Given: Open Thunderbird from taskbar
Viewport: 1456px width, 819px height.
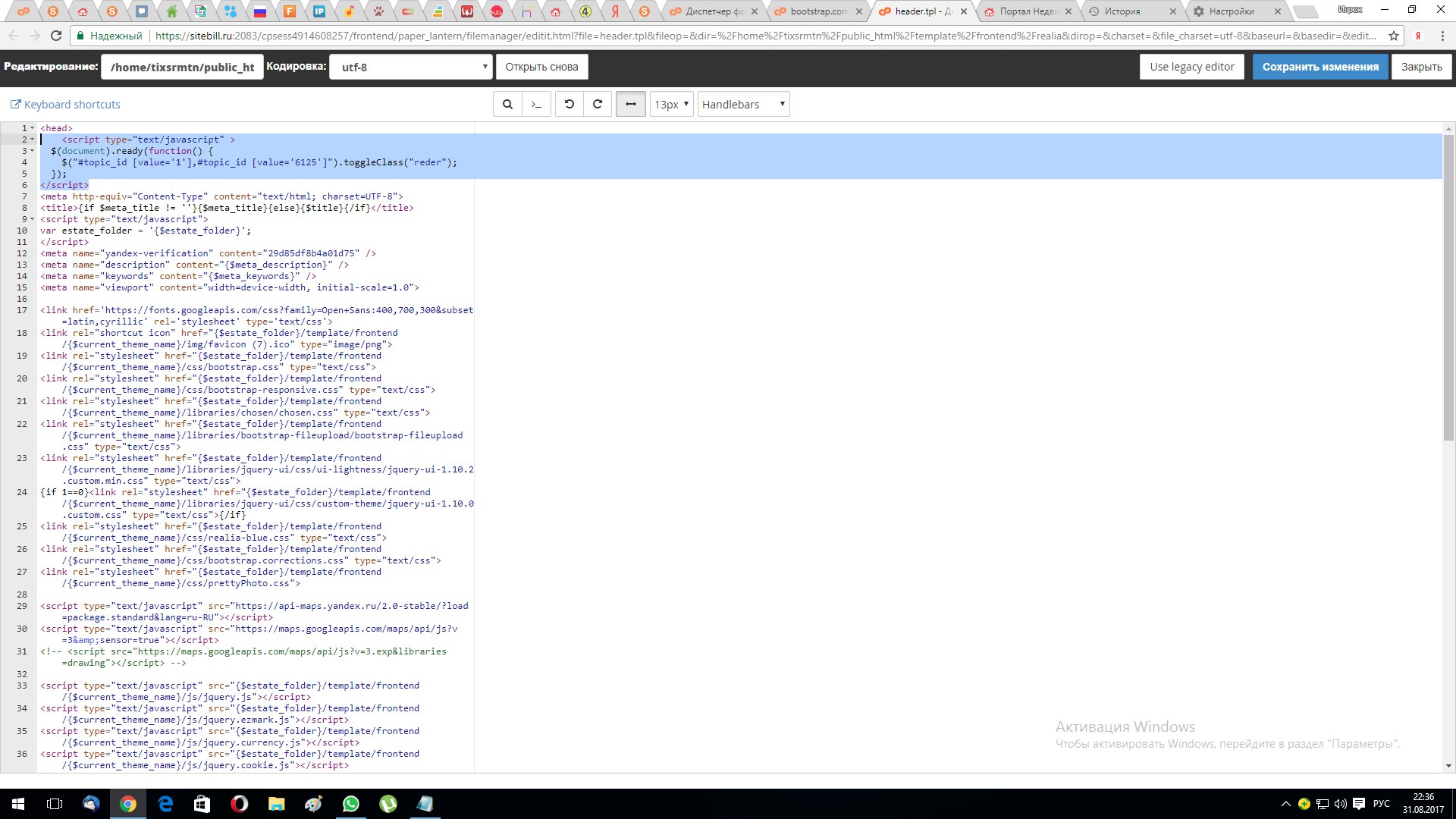Looking at the screenshot, I should point(91,804).
